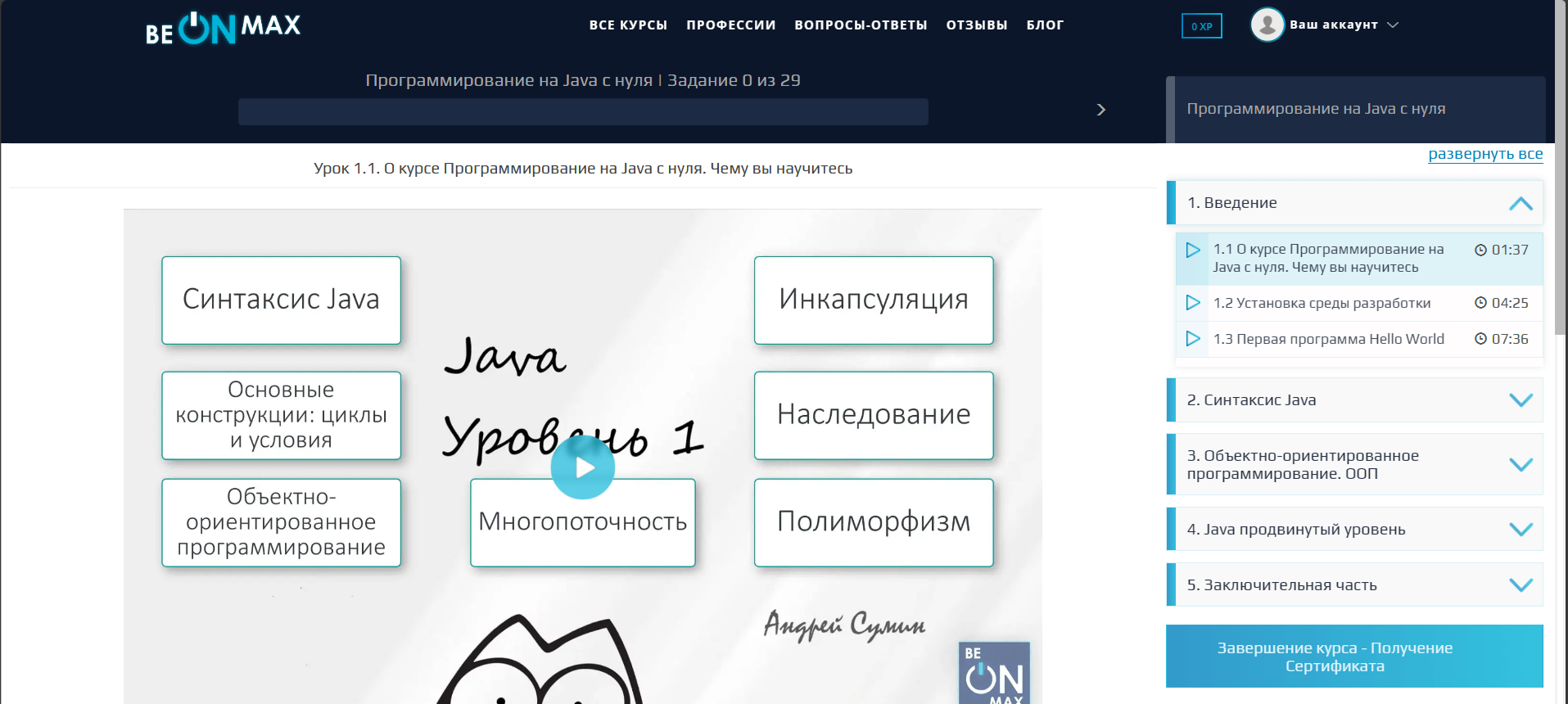This screenshot has width=1568, height=704.
Task: Click the clock icon next to 07:36
Action: pos(1480,339)
